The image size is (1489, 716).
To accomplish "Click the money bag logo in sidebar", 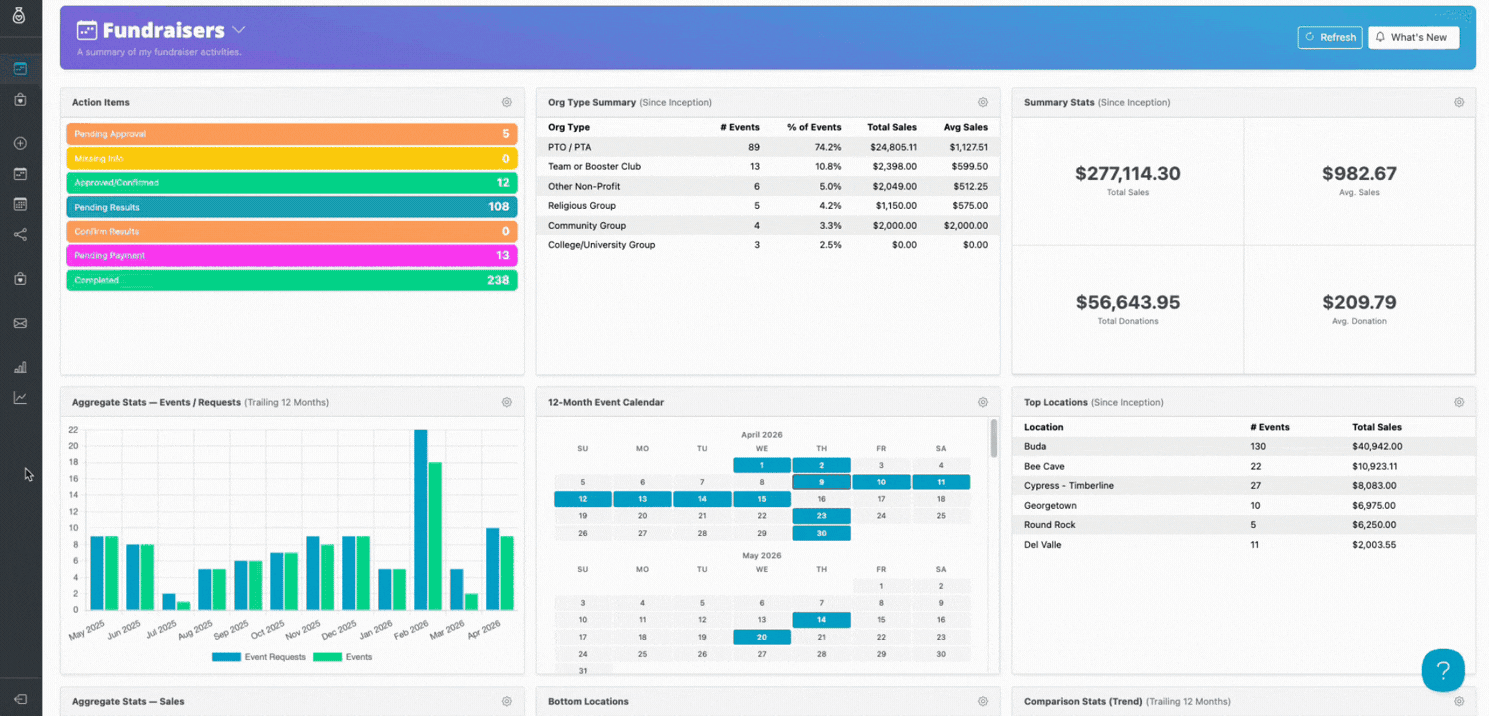I will [19, 15].
